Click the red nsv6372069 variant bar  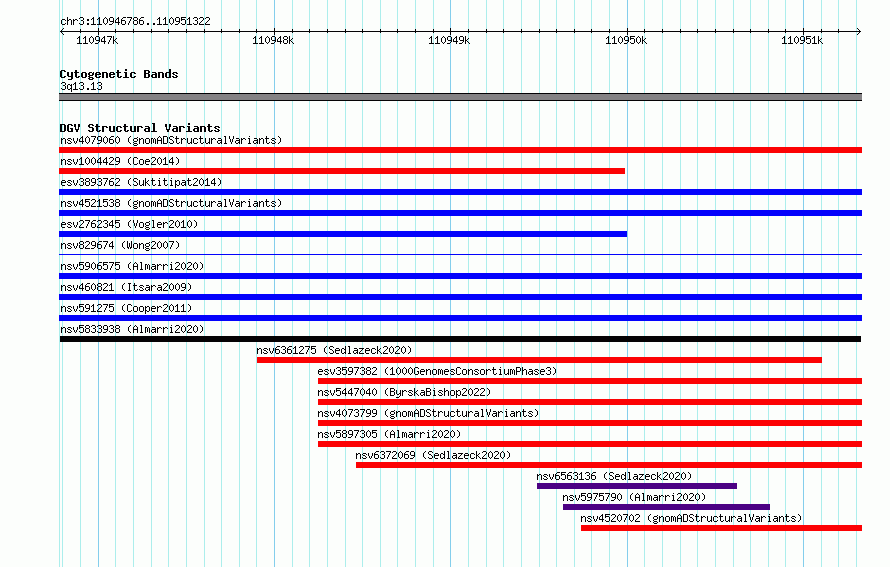pos(609,465)
